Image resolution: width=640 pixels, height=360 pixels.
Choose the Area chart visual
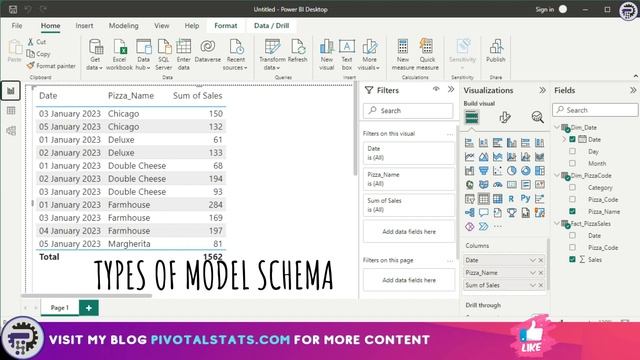click(x=484, y=156)
